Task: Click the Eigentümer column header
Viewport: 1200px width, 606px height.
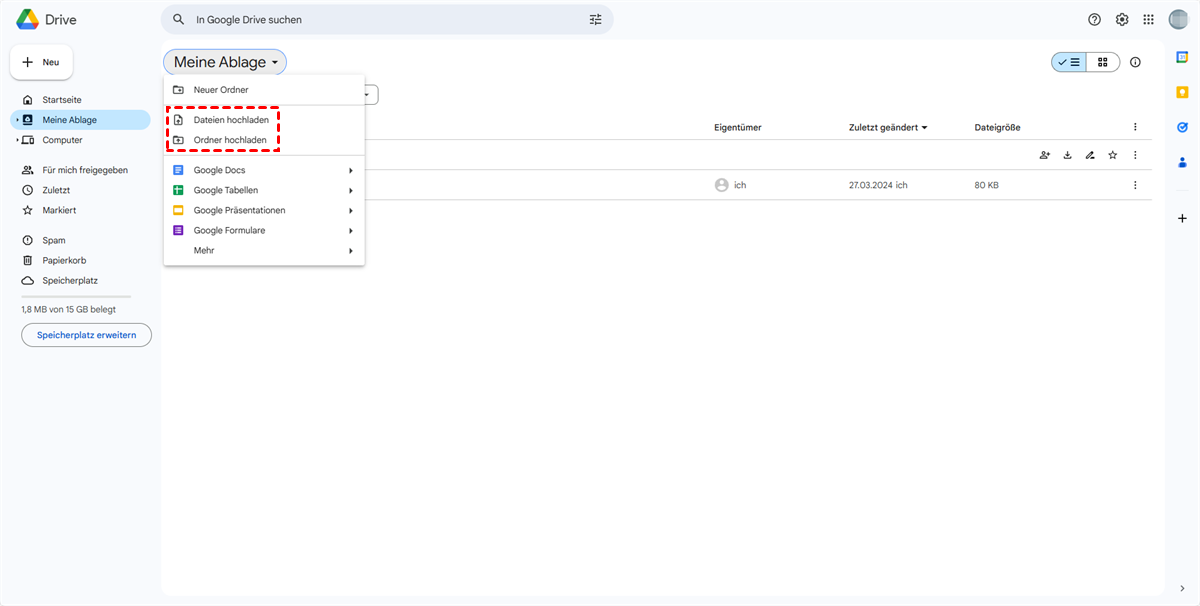Action: (x=740, y=127)
